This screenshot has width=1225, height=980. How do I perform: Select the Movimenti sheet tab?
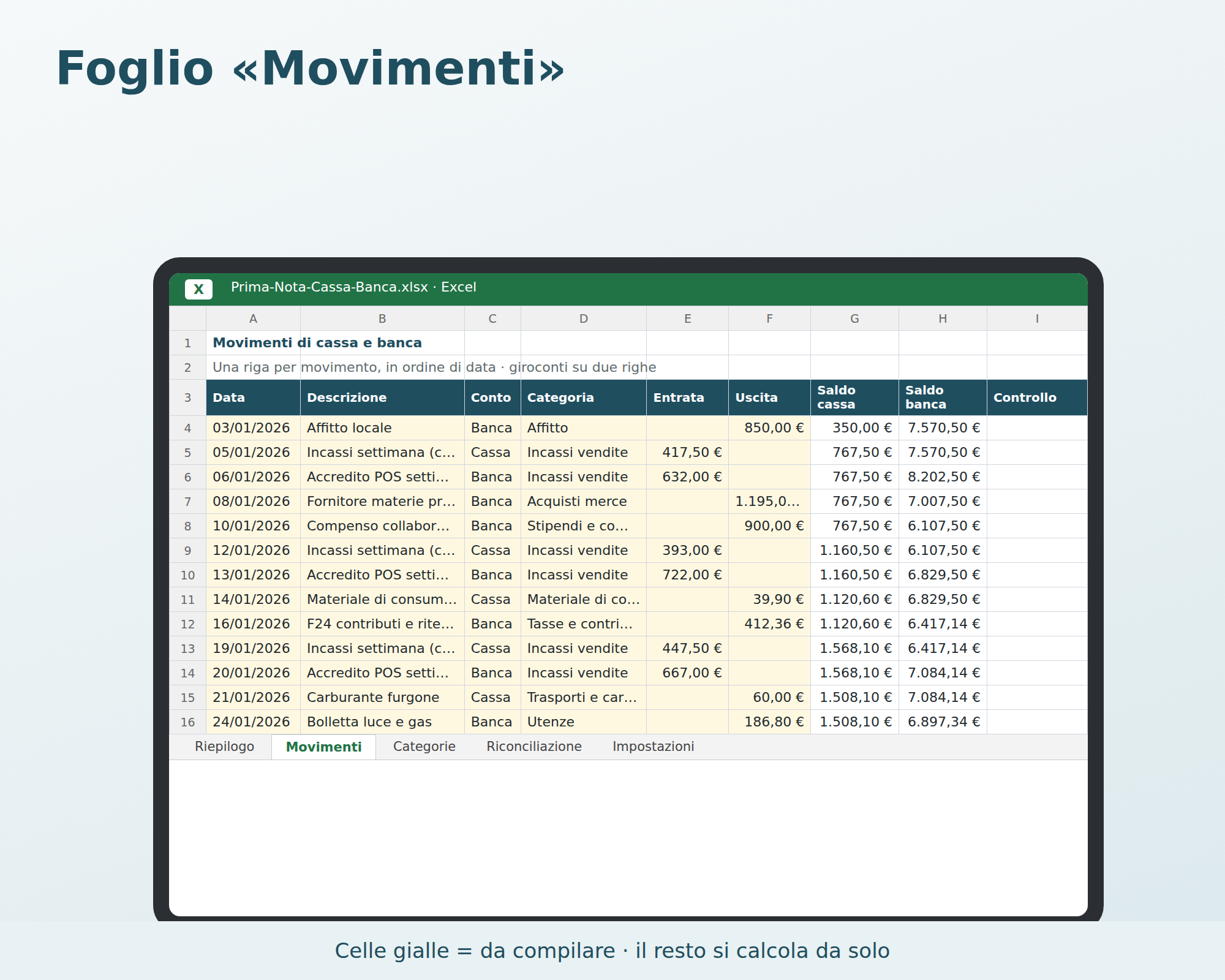point(323,747)
